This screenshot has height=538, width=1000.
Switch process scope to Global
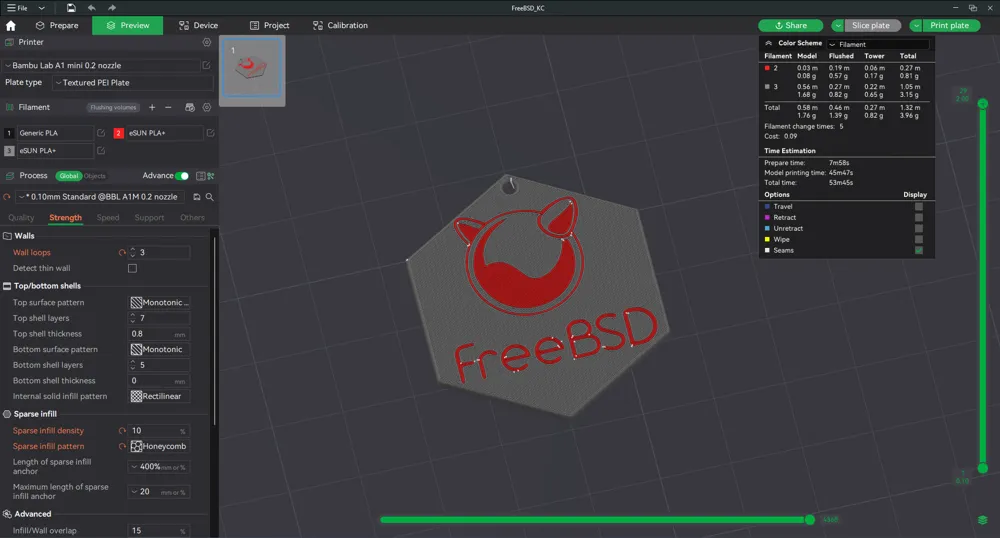68,176
